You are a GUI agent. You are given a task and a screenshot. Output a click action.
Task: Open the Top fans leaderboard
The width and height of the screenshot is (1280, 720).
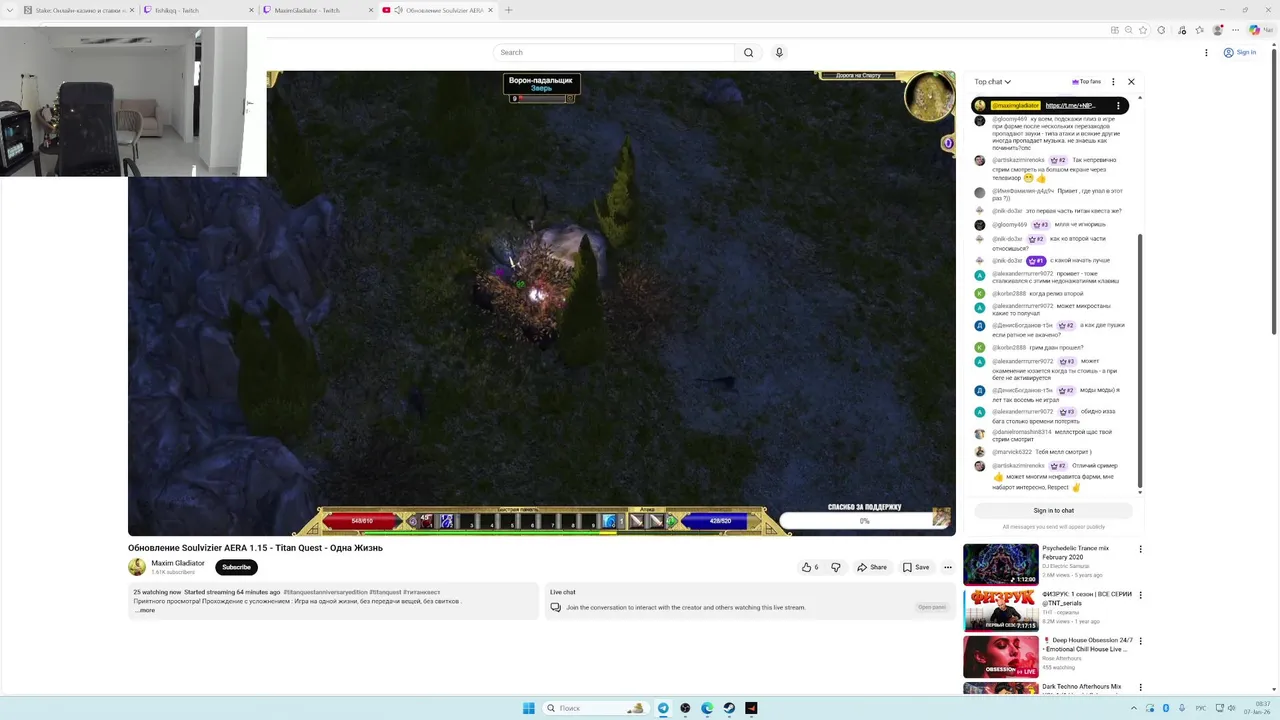(x=1086, y=82)
